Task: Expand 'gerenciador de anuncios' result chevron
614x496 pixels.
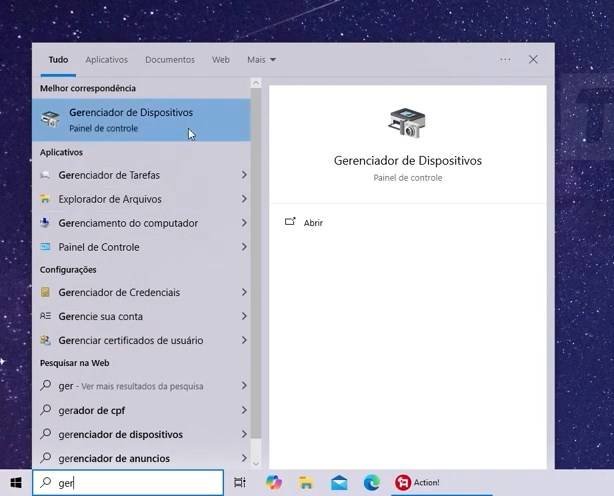Action: pyautogui.click(x=244, y=458)
